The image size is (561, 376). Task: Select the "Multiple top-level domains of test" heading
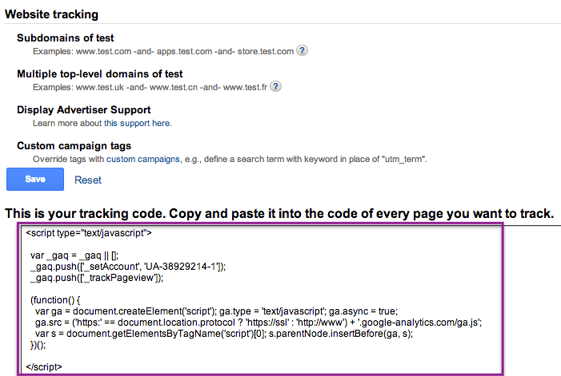(100, 74)
